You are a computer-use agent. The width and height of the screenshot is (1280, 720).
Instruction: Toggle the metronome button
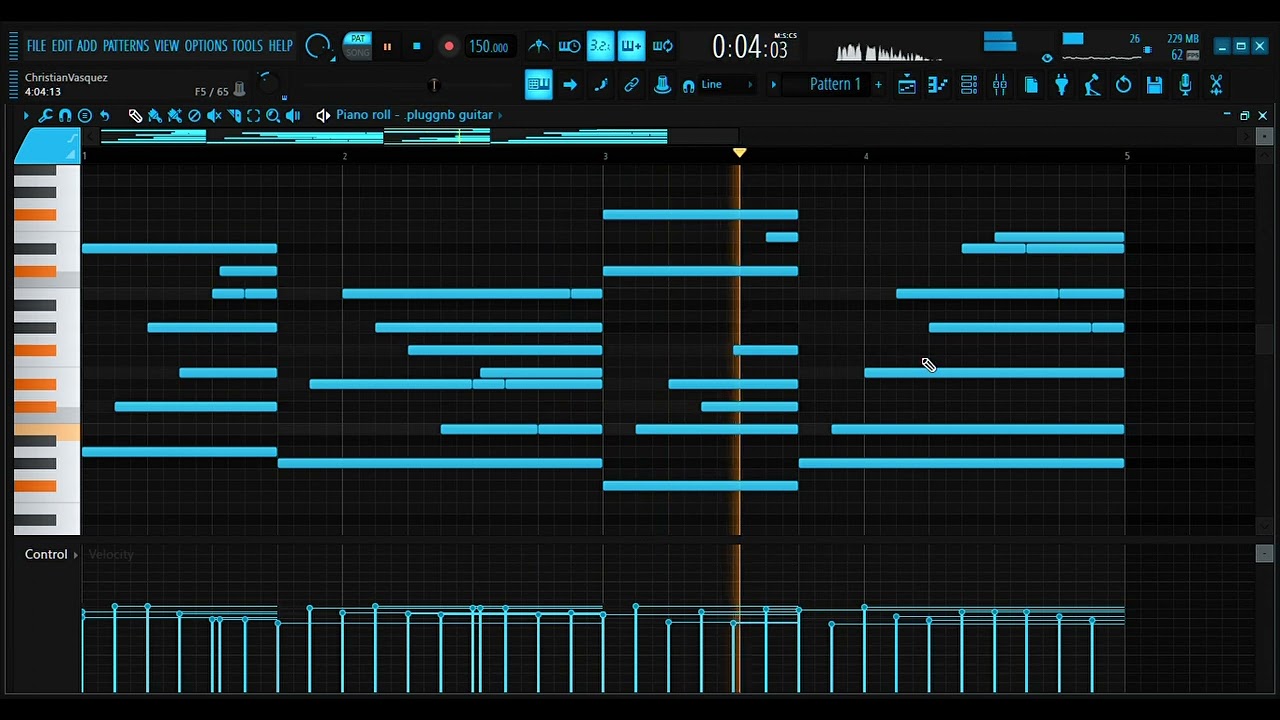point(538,46)
